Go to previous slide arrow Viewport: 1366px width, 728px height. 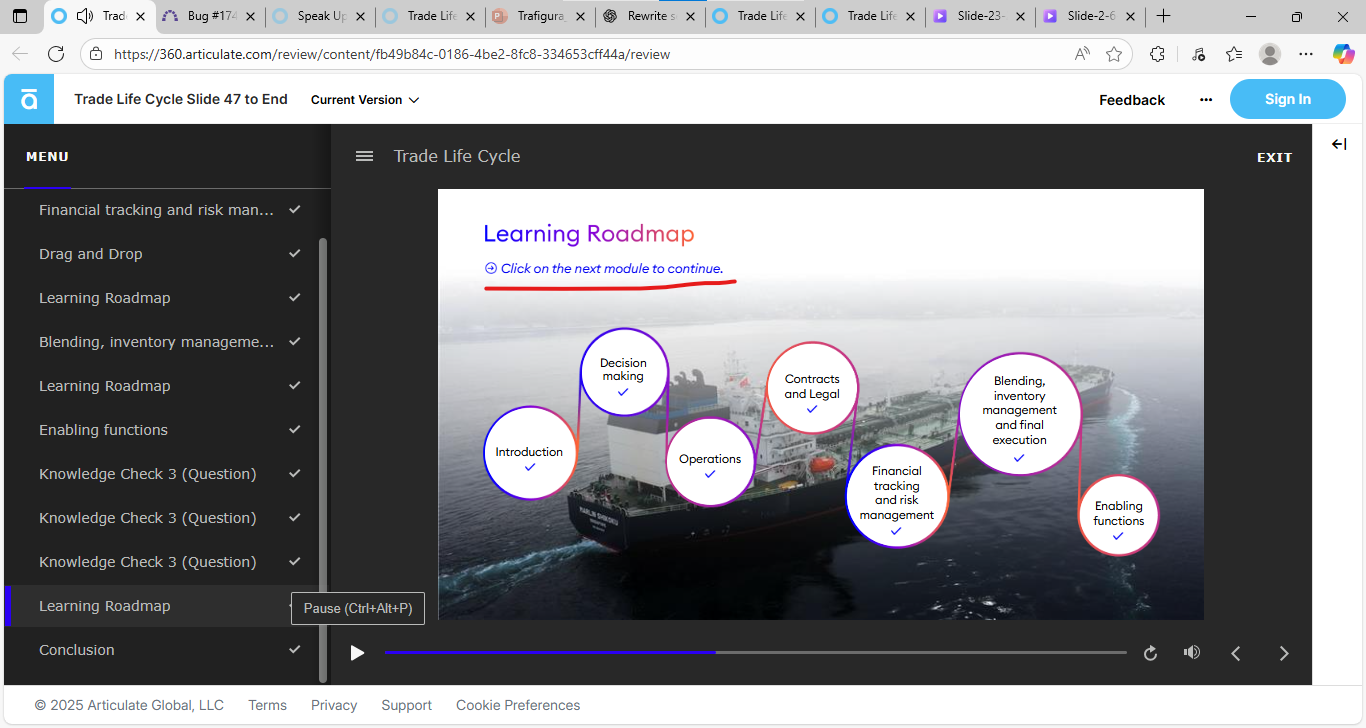tap(1236, 653)
